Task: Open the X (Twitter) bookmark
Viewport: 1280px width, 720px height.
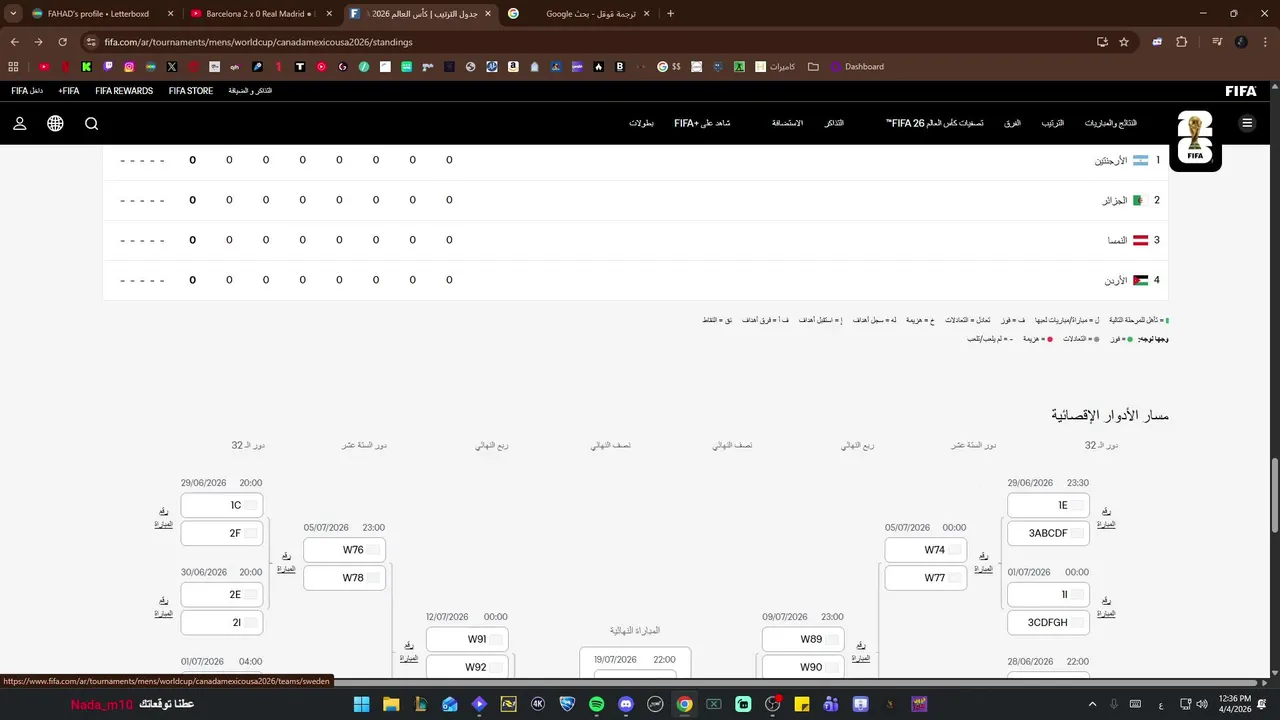Action: coord(172,67)
